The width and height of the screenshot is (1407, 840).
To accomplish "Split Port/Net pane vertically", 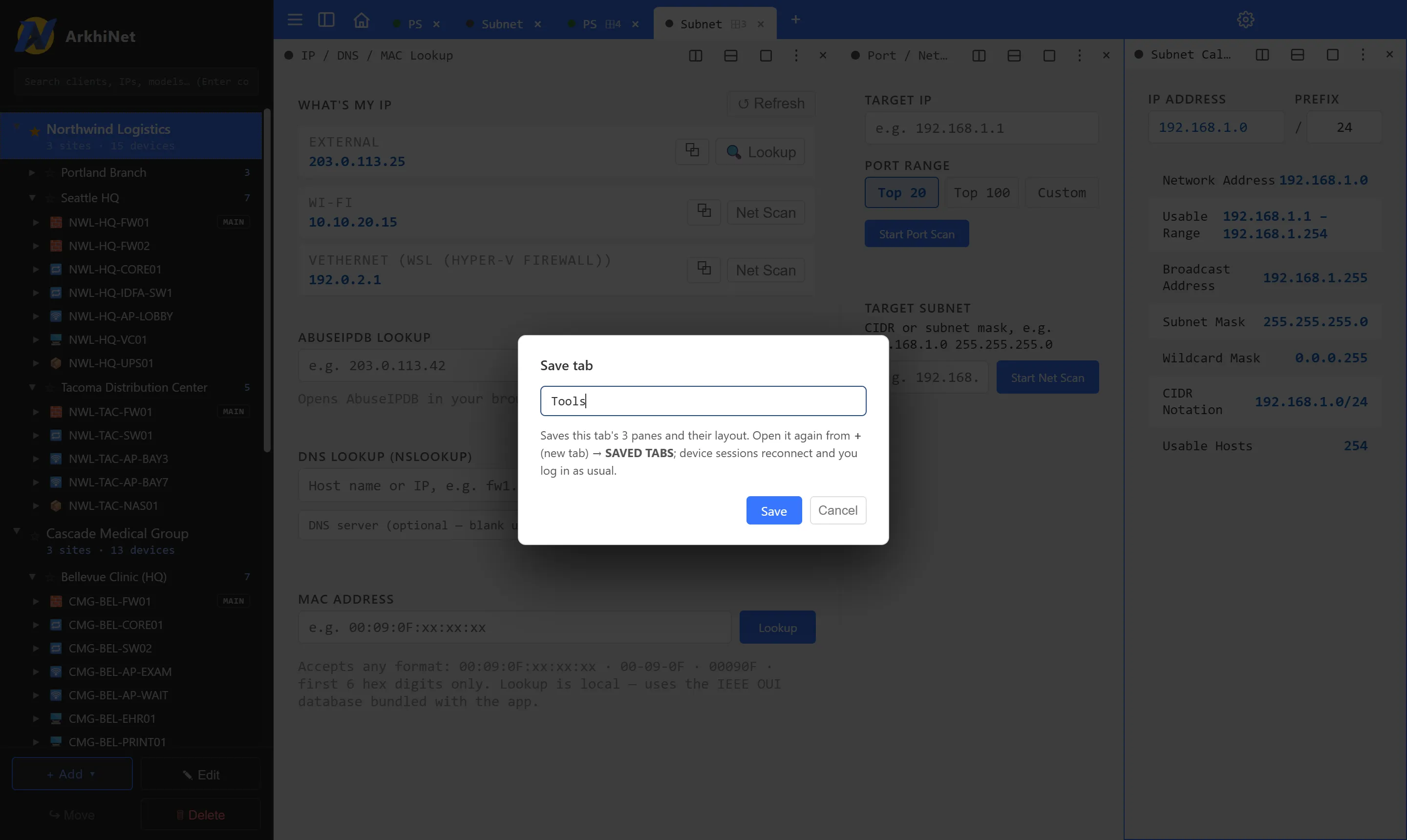I will (979, 56).
